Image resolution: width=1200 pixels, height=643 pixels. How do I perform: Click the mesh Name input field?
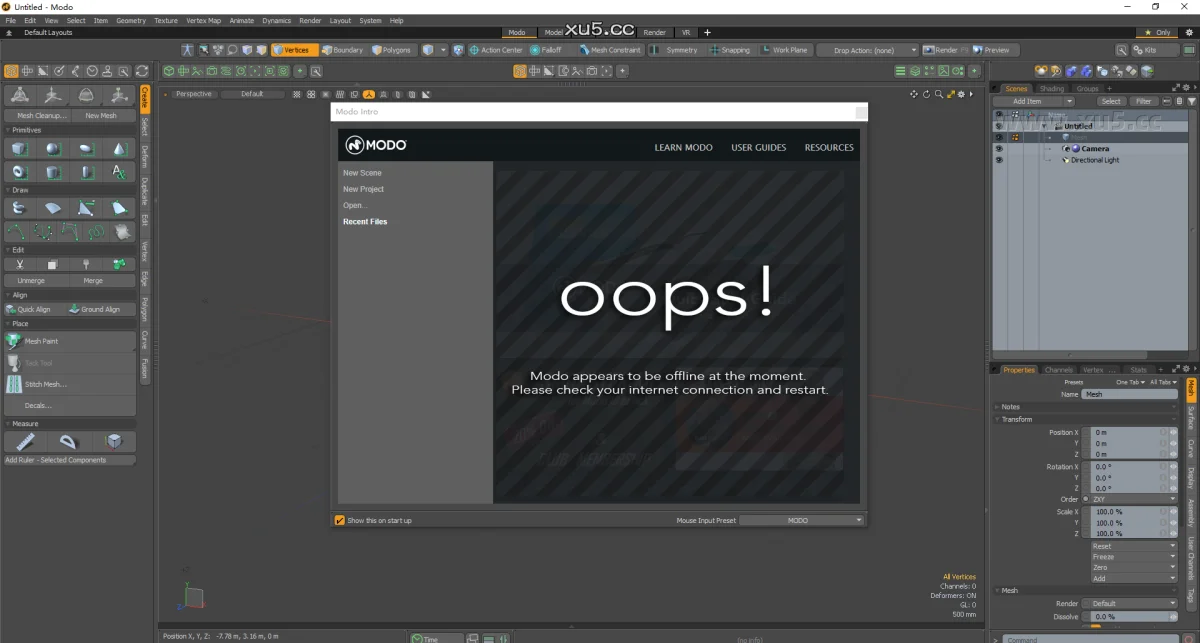pos(1128,394)
